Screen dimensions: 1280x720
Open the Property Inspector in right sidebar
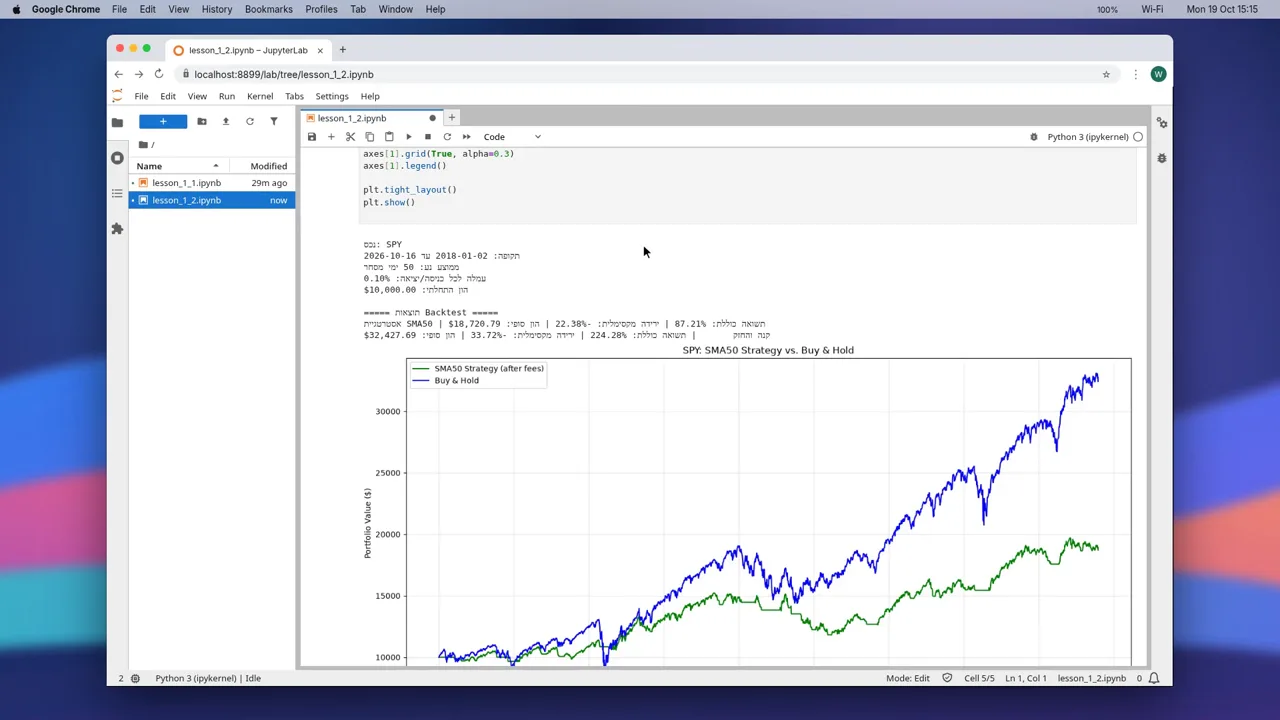[1162, 123]
